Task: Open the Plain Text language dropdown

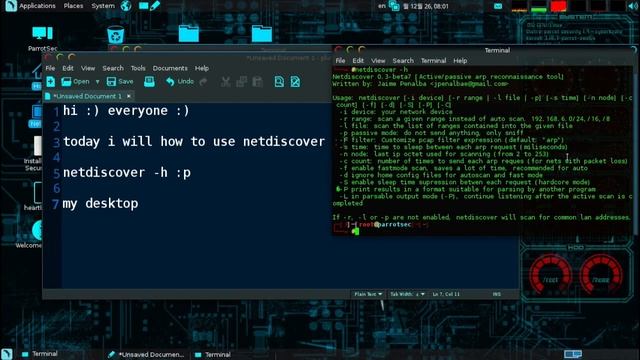Action: point(368,294)
